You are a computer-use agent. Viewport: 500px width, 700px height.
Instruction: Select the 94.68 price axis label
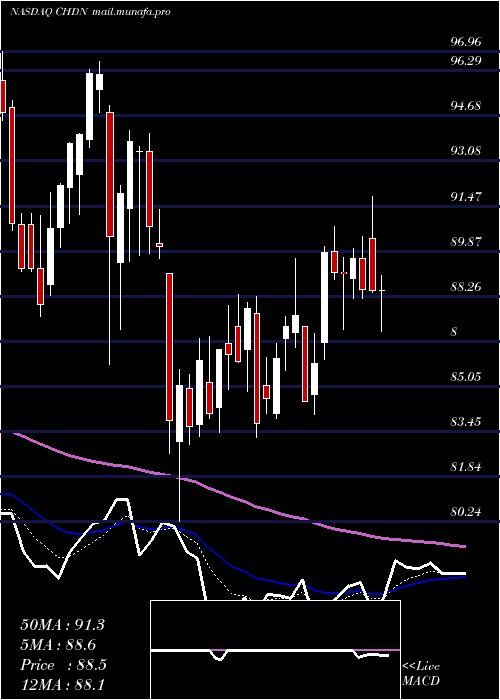pos(466,106)
